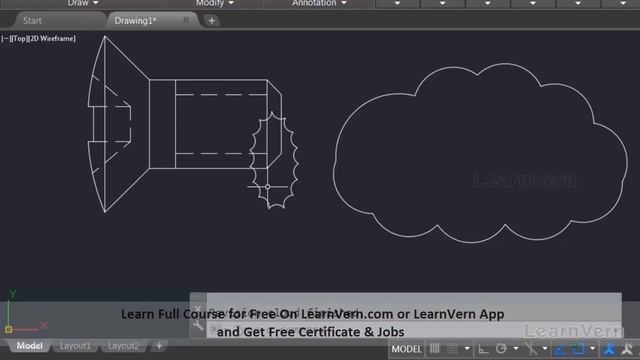Viewport: 640px width, 360px height.
Task: Open object snap settings dropdown arrow
Action: [592, 349]
